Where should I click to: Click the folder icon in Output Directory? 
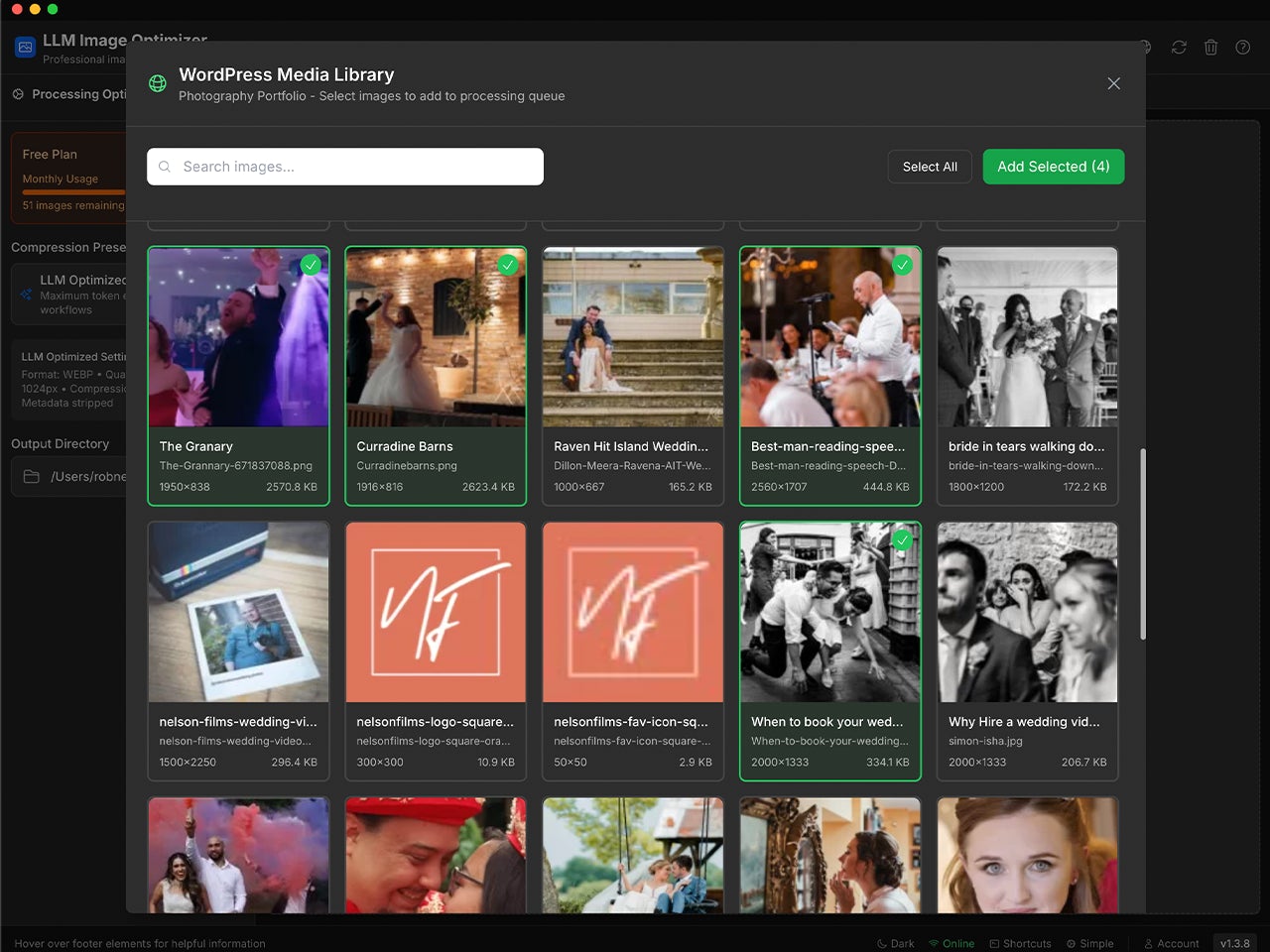coord(32,477)
